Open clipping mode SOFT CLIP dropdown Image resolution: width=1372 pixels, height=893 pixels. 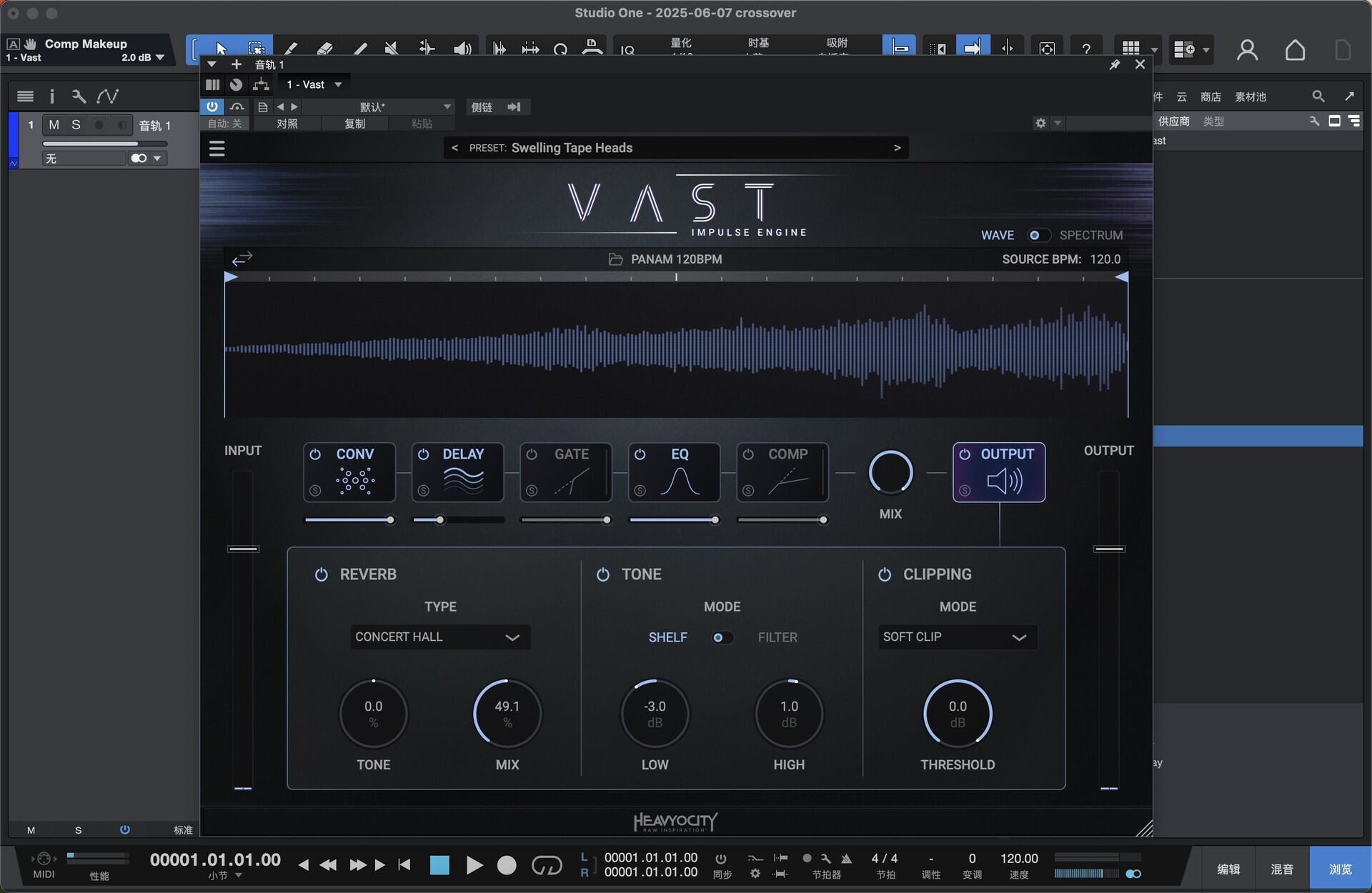[957, 637]
